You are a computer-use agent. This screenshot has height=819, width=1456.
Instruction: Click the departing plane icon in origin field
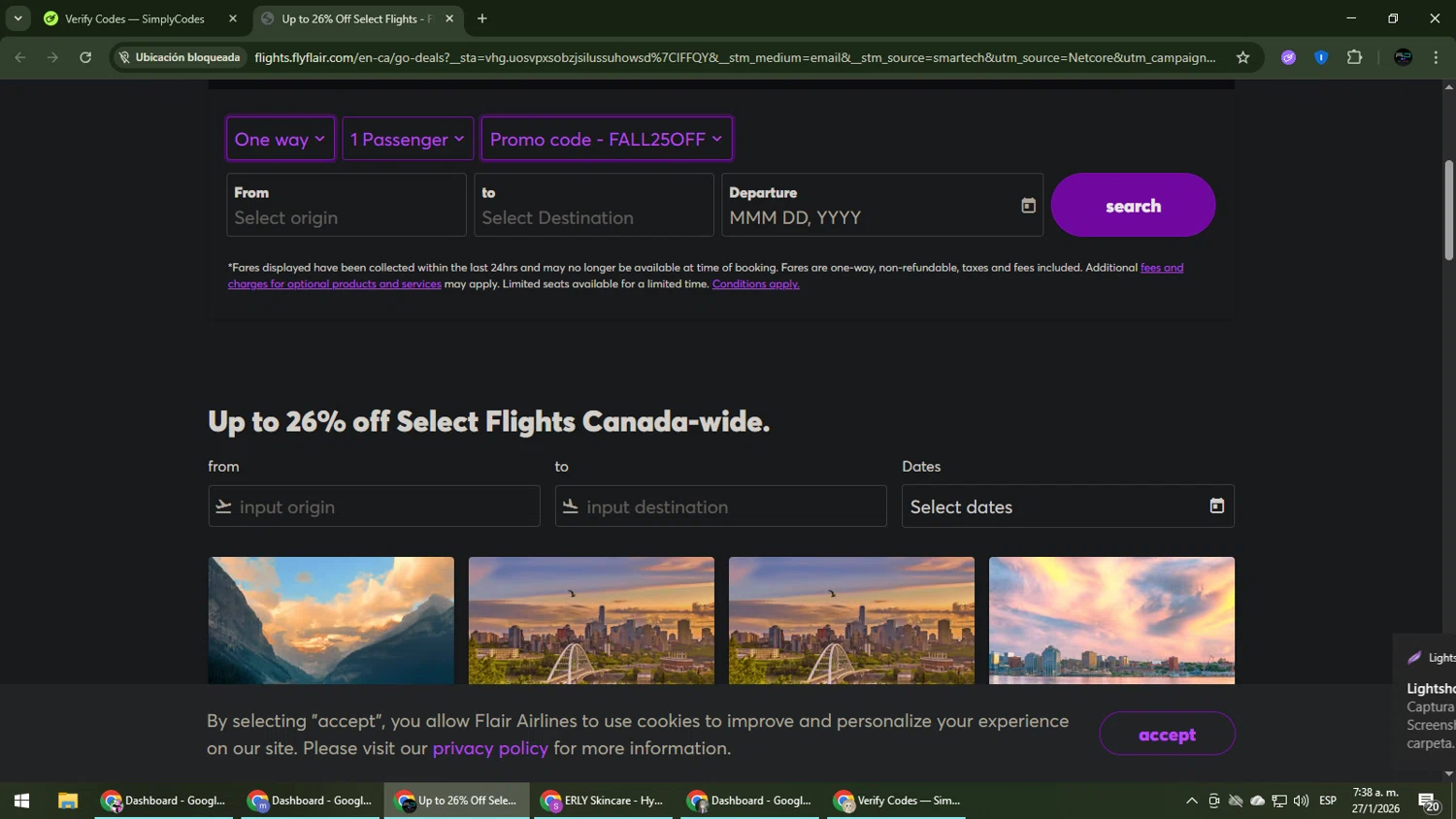pos(223,507)
